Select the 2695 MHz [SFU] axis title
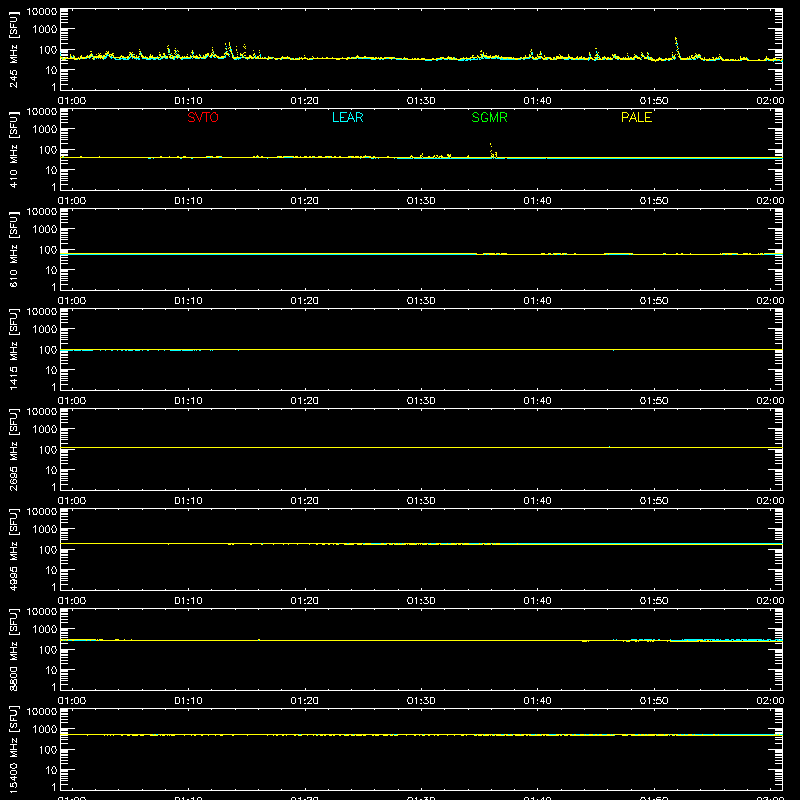Screen dimensions: 800x800 [x=13, y=449]
